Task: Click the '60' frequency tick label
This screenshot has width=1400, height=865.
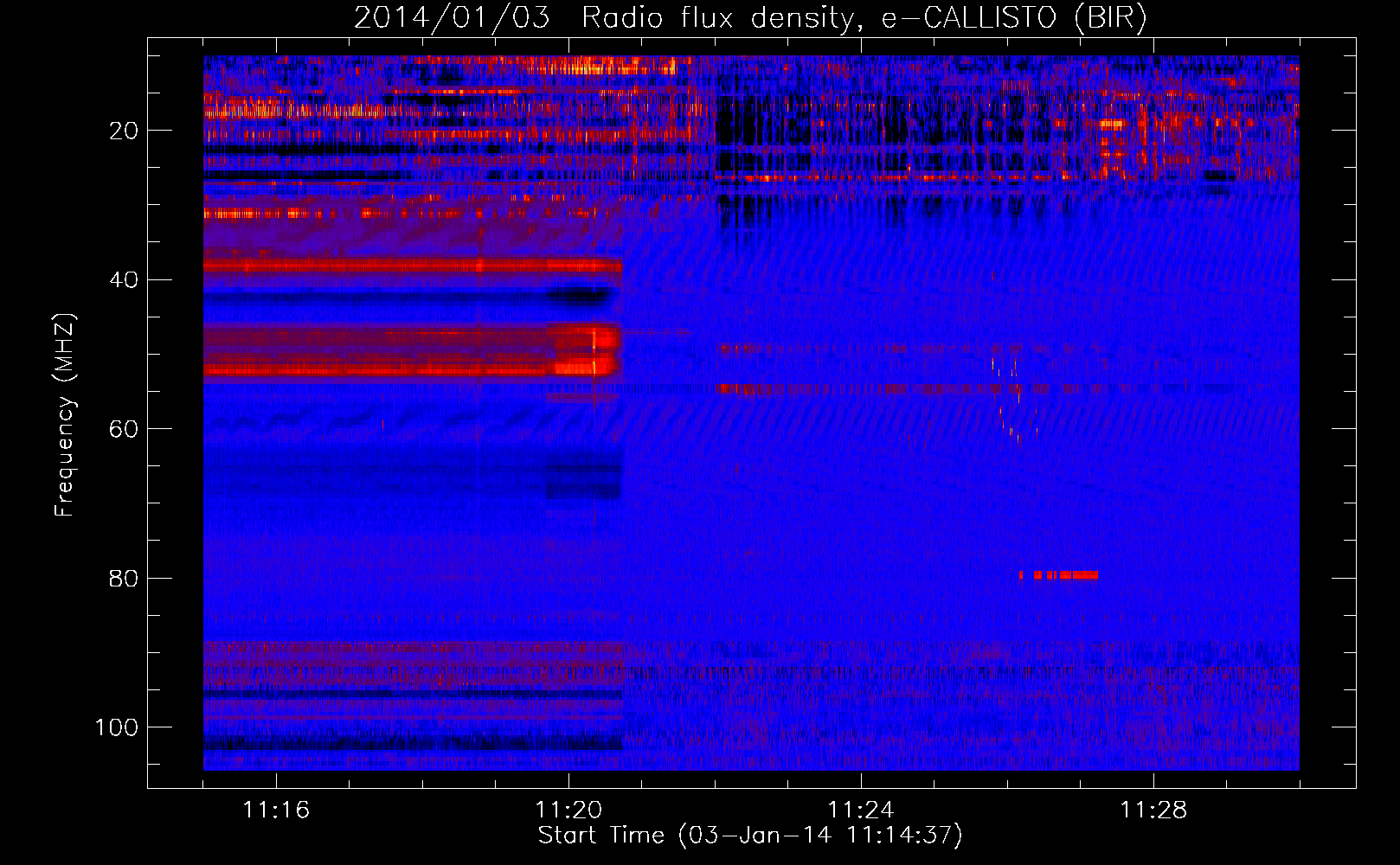Action: point(124,429)
